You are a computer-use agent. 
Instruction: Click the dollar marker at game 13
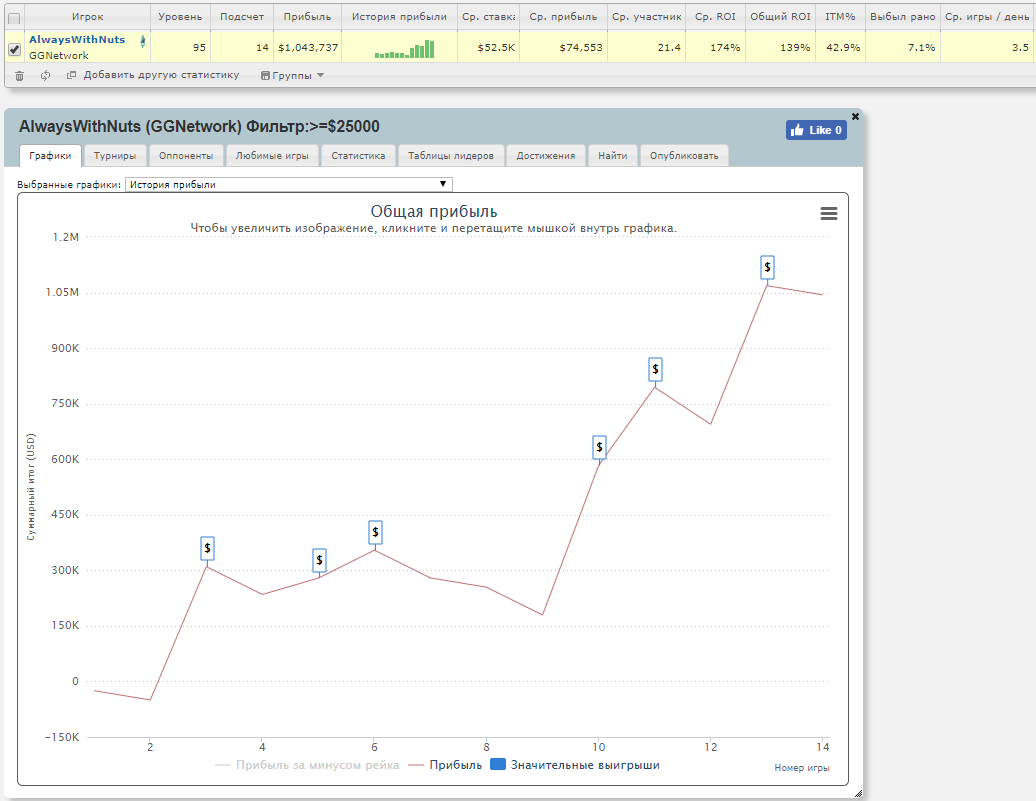(767, 267)
